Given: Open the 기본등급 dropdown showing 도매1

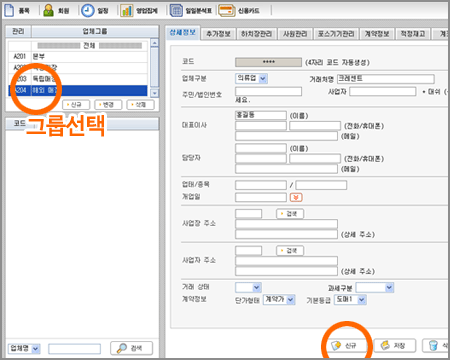Looking at the screenshot, I should click(x=350, y=300).
